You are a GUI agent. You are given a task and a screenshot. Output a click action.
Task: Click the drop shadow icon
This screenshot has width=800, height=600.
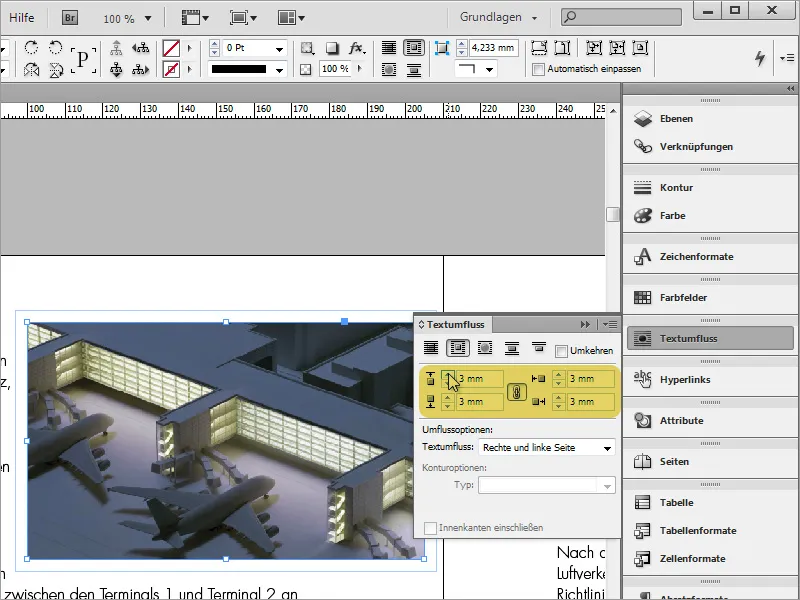pyautogui.click(x=332, y=48)
